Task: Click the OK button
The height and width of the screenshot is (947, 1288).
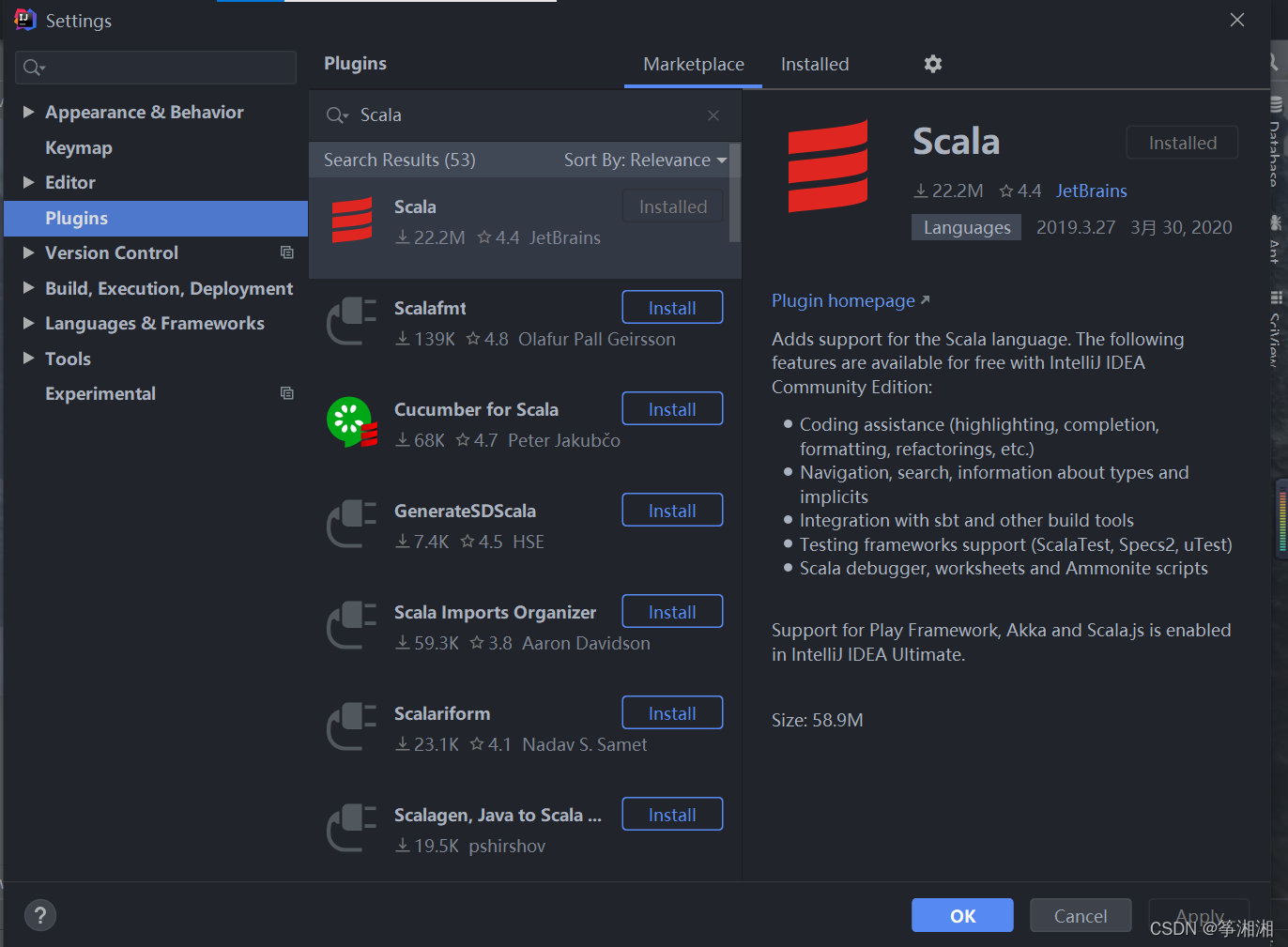Action: 962,915
